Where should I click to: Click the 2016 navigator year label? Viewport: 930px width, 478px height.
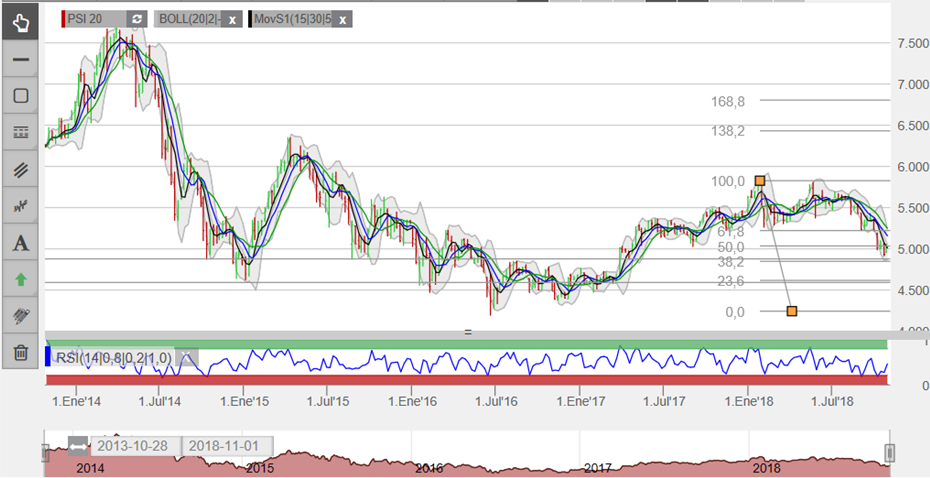(x=429, y=469)
